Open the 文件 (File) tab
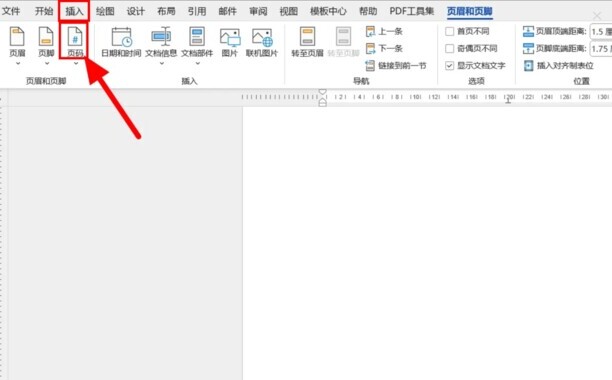 point(11,11)
